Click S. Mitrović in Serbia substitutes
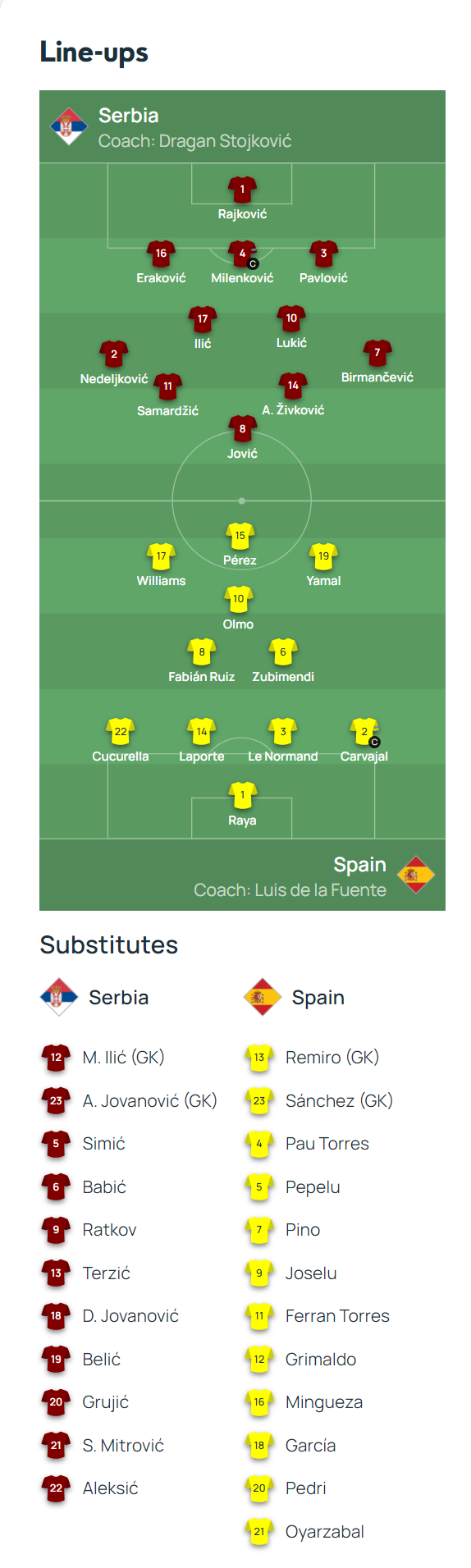The height and width of the screenshot is (1568, 471). [x=123, y=1446]
